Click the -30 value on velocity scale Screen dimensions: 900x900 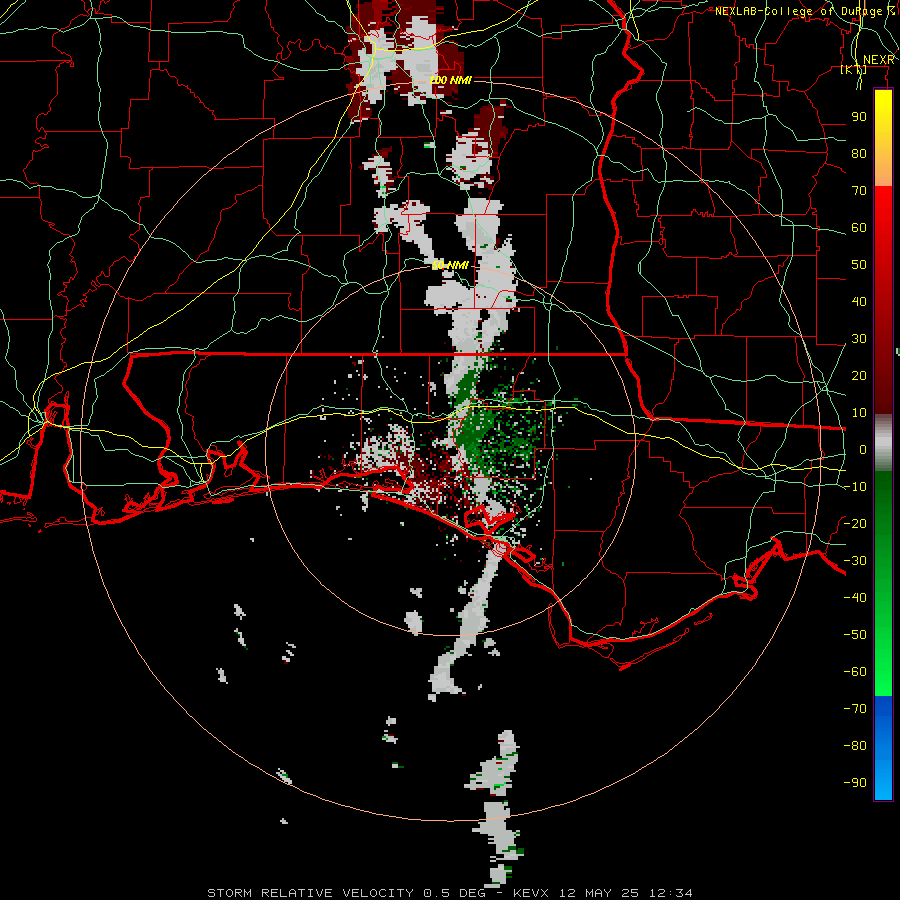pos(855,561)
